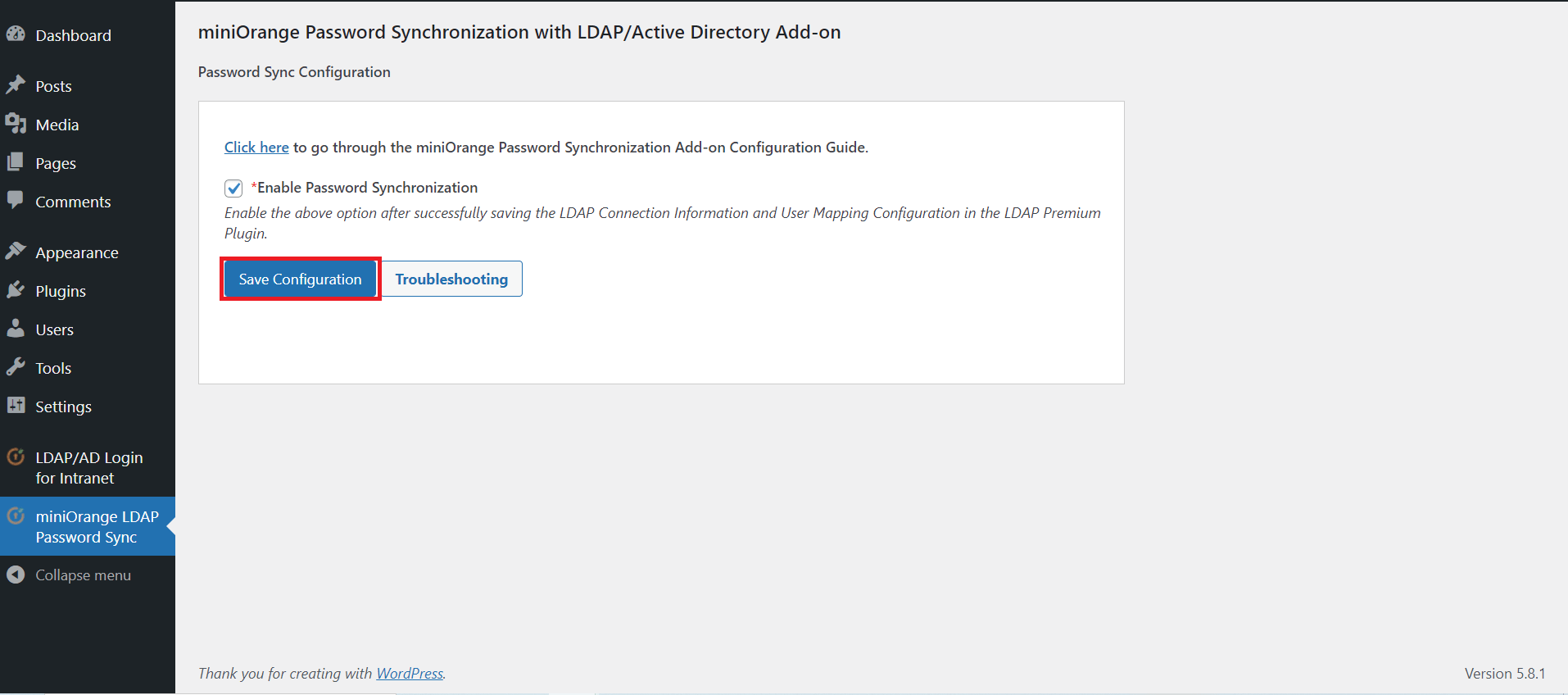The width and height of the screenshot is (1568, 695).
Task: Visit the WordPress footer link
Action: (409, 674)
